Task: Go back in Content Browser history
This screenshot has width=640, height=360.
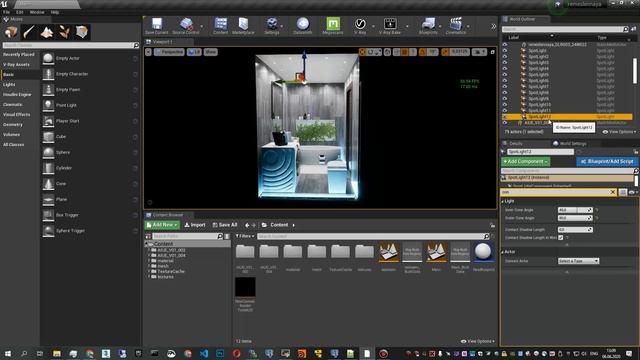Action: [247, 225]
